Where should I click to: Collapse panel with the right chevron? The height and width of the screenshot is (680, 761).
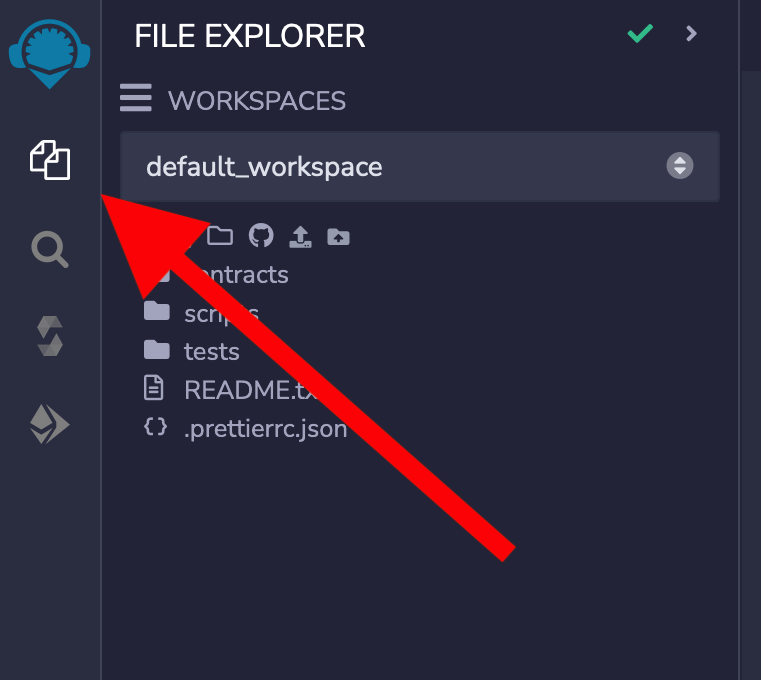coord(691,33)
